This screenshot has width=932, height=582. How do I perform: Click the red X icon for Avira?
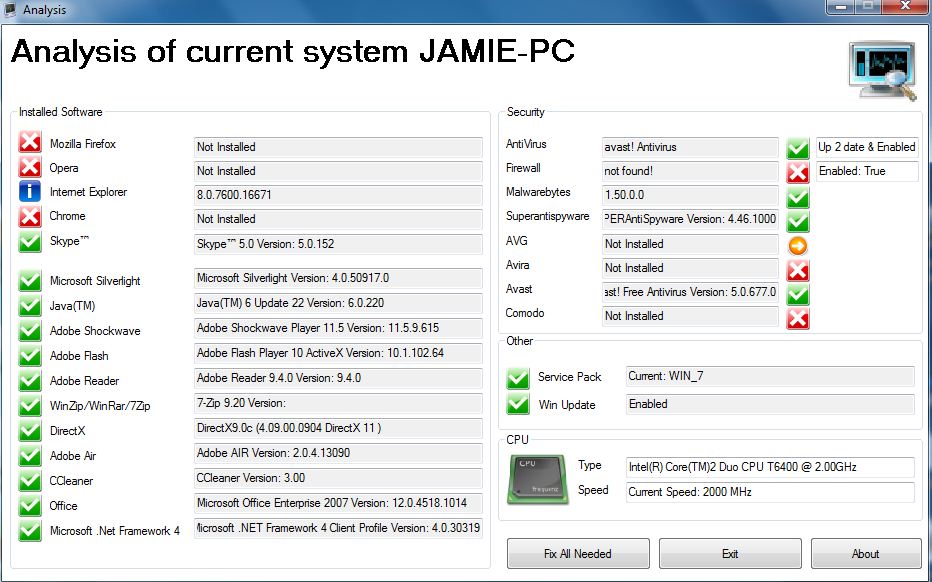(x=798, y=270)
